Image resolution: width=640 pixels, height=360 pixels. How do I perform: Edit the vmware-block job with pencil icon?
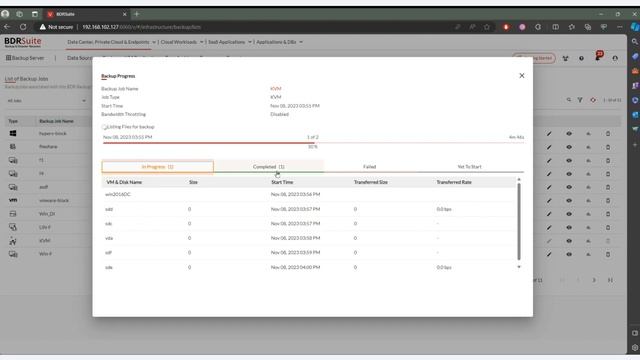[549, 201]
